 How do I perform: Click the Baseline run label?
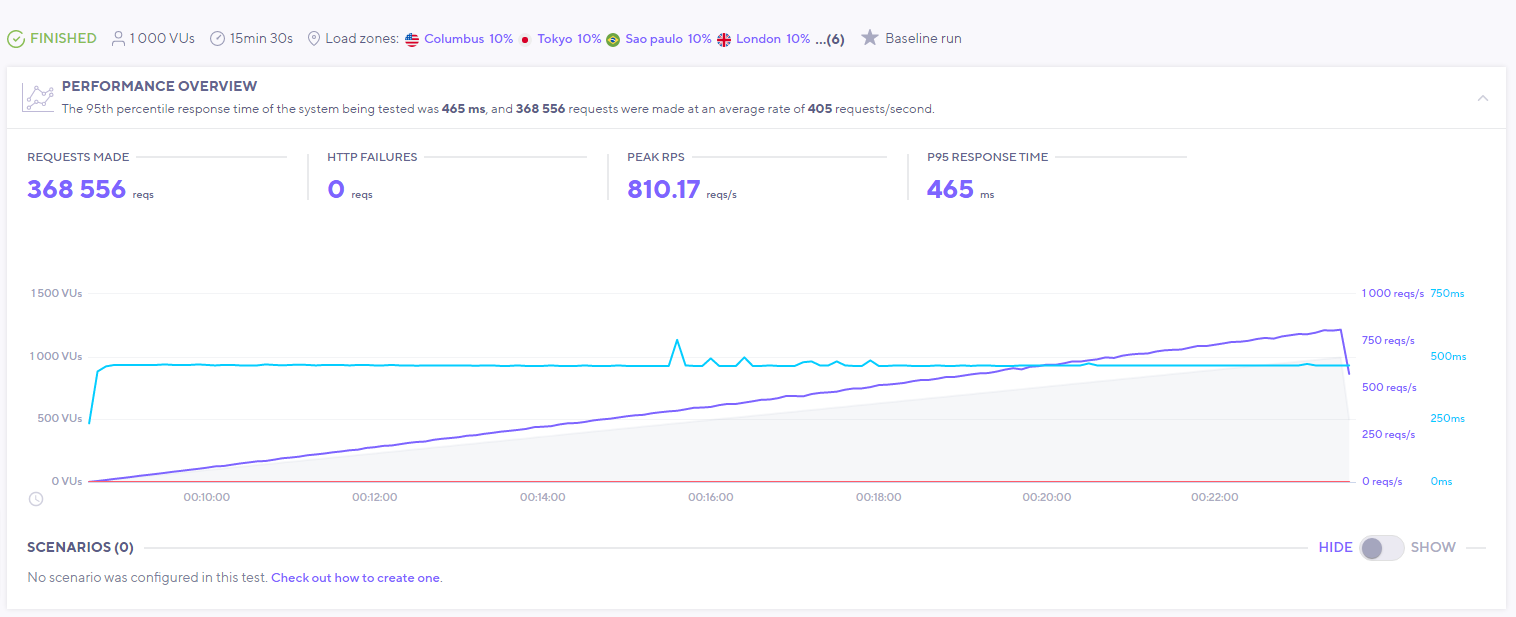923,39
